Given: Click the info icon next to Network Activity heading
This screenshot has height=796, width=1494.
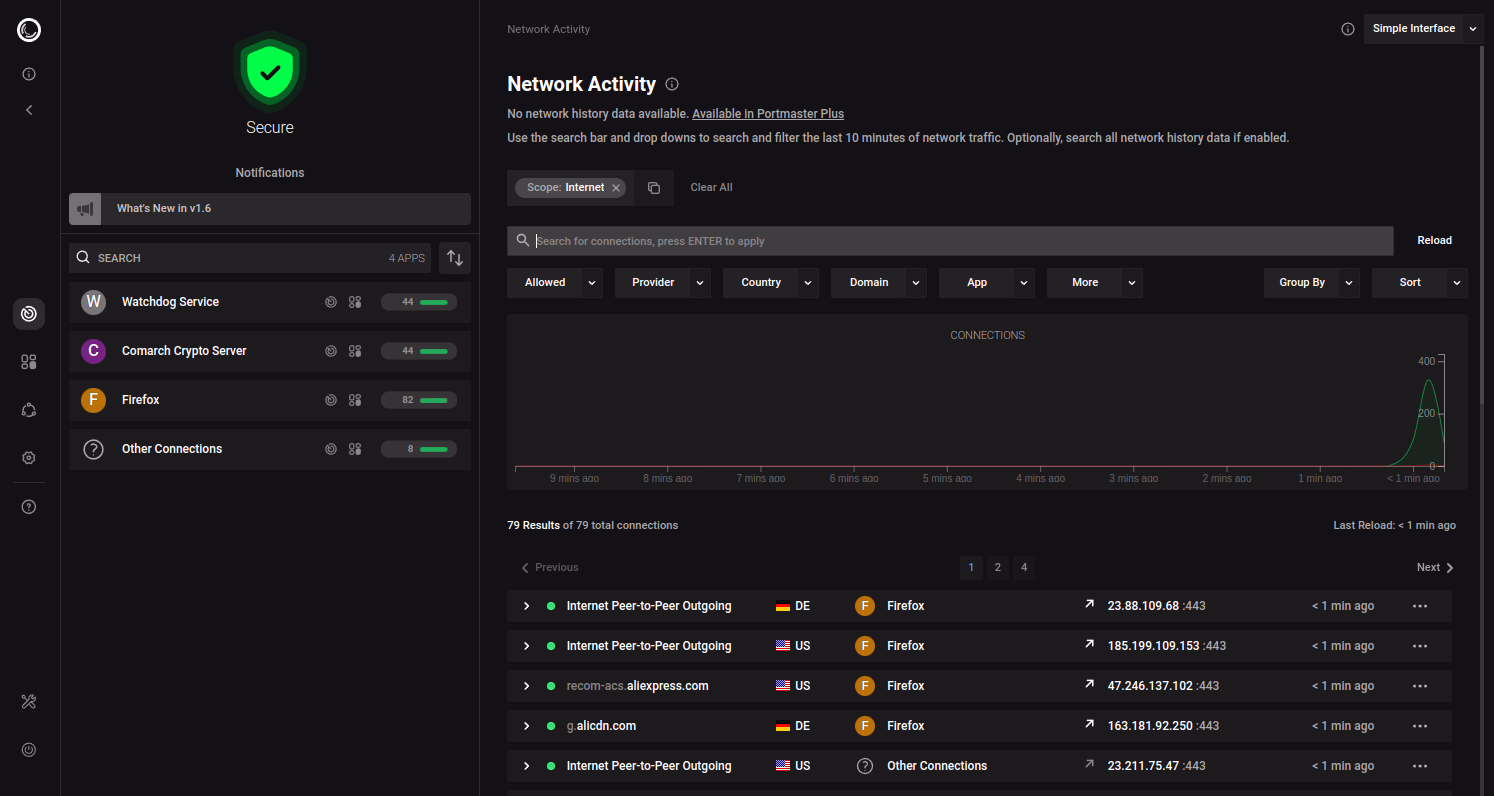Looking at the screenshot, I should pyautogui.click(x=672, y=84).
